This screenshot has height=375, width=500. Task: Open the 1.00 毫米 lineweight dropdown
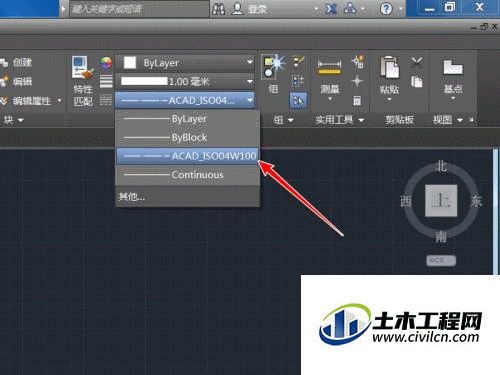tap(184, 81)
